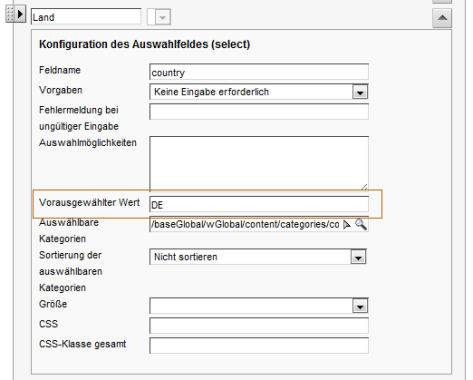Click the magnifier icon beside category path

pos(361,224)
